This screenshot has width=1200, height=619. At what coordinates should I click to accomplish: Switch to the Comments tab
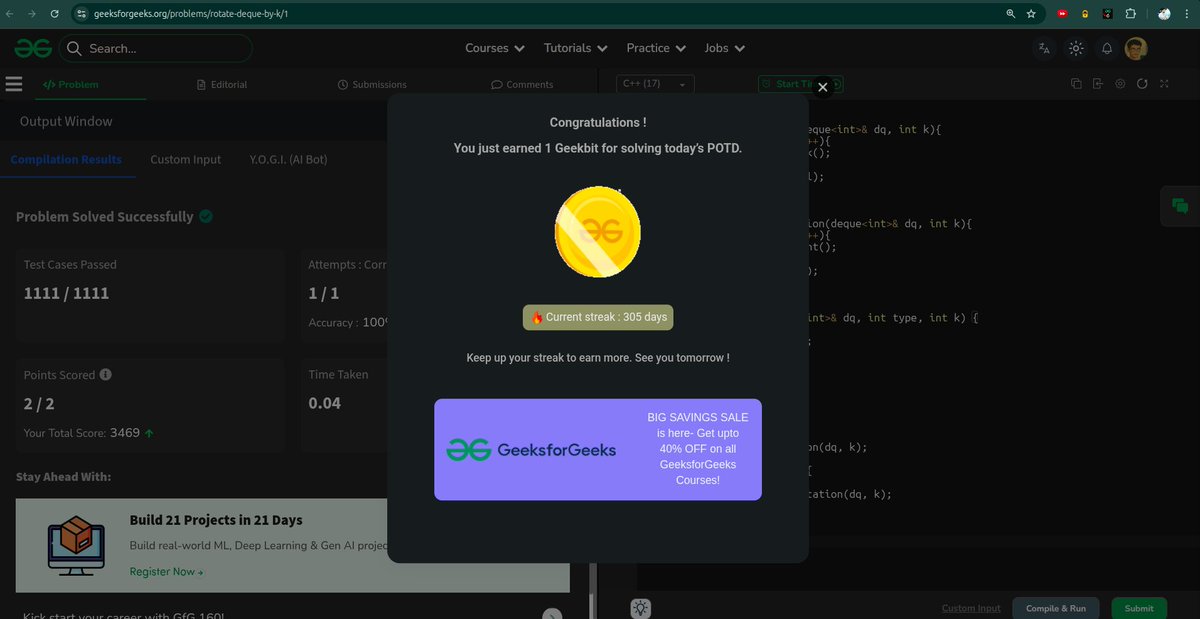[522, 84]
